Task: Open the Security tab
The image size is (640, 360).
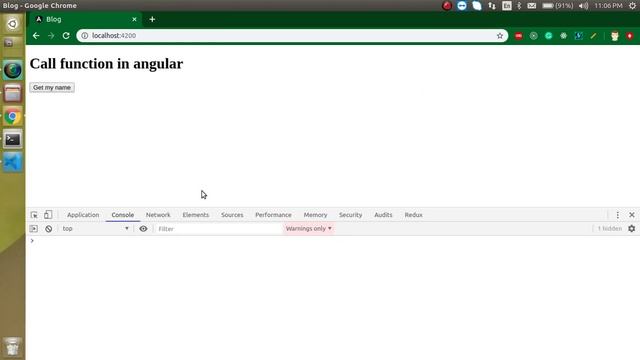Action: [x=351, y=215]
